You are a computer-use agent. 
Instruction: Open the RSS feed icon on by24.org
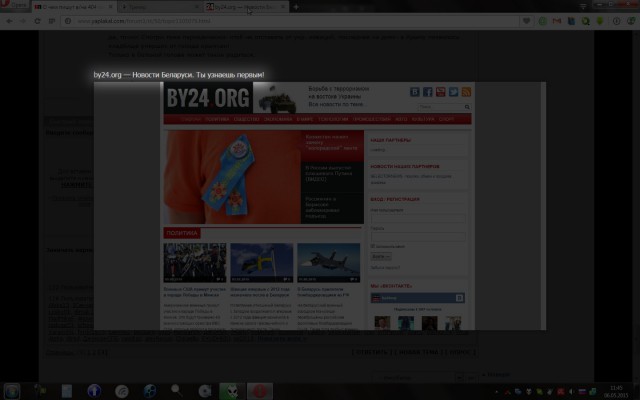467,92
